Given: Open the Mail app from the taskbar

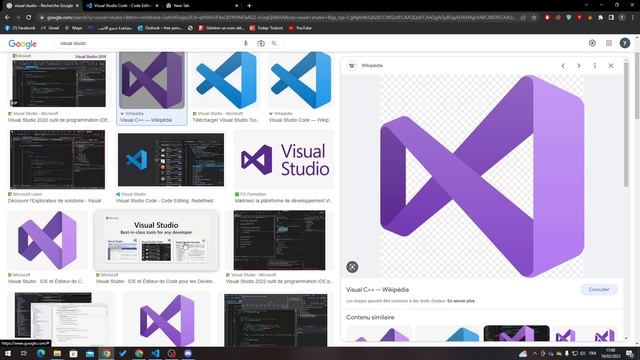Looking at the screenshot, I should tap(90, 353).
